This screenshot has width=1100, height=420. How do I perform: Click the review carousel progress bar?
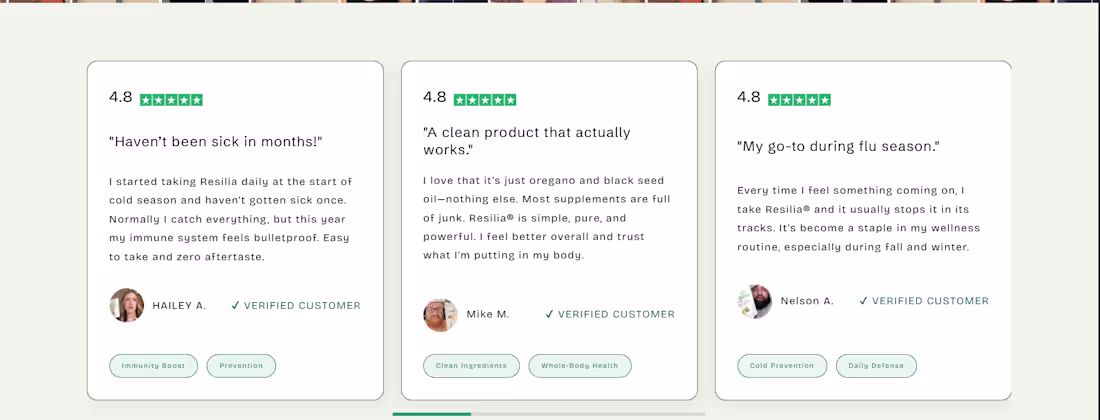click(x=549, y=414)
